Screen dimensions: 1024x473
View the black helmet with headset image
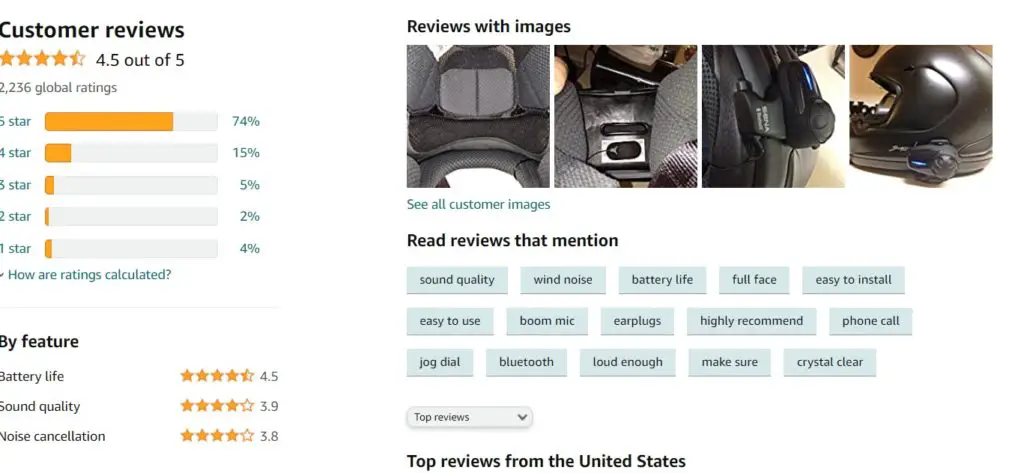921,116
